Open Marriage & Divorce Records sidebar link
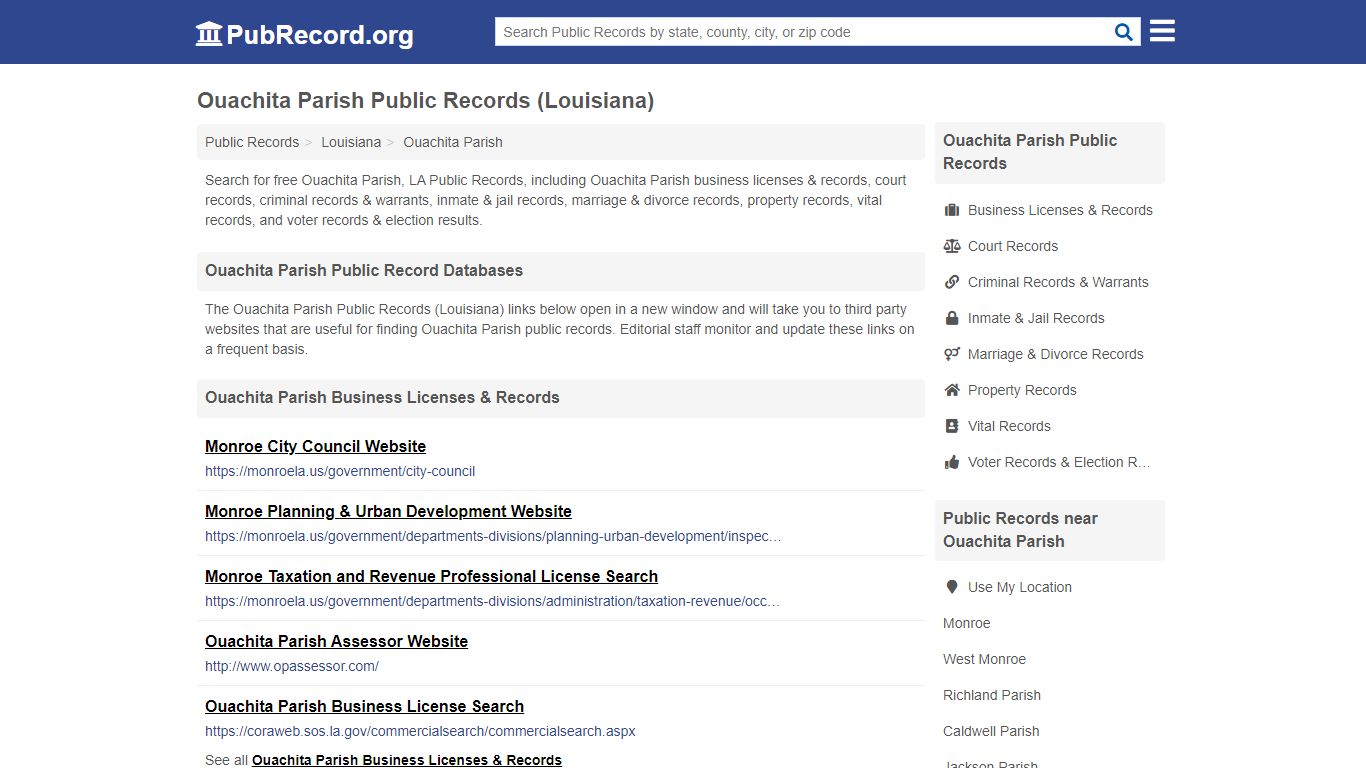This screenshot has width=1366, height=768. click(x=1055, y=354)
